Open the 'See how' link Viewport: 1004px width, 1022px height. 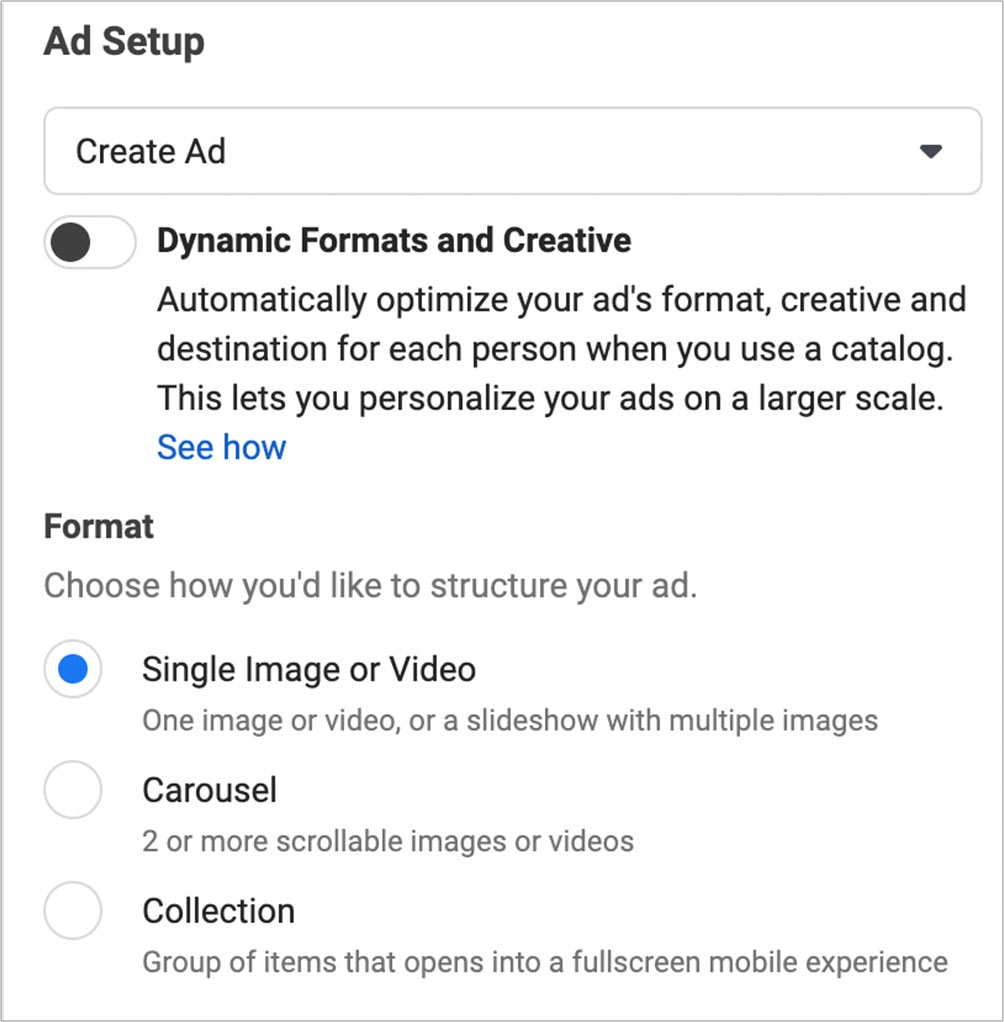pyautogui.click(x=221, y=447)
